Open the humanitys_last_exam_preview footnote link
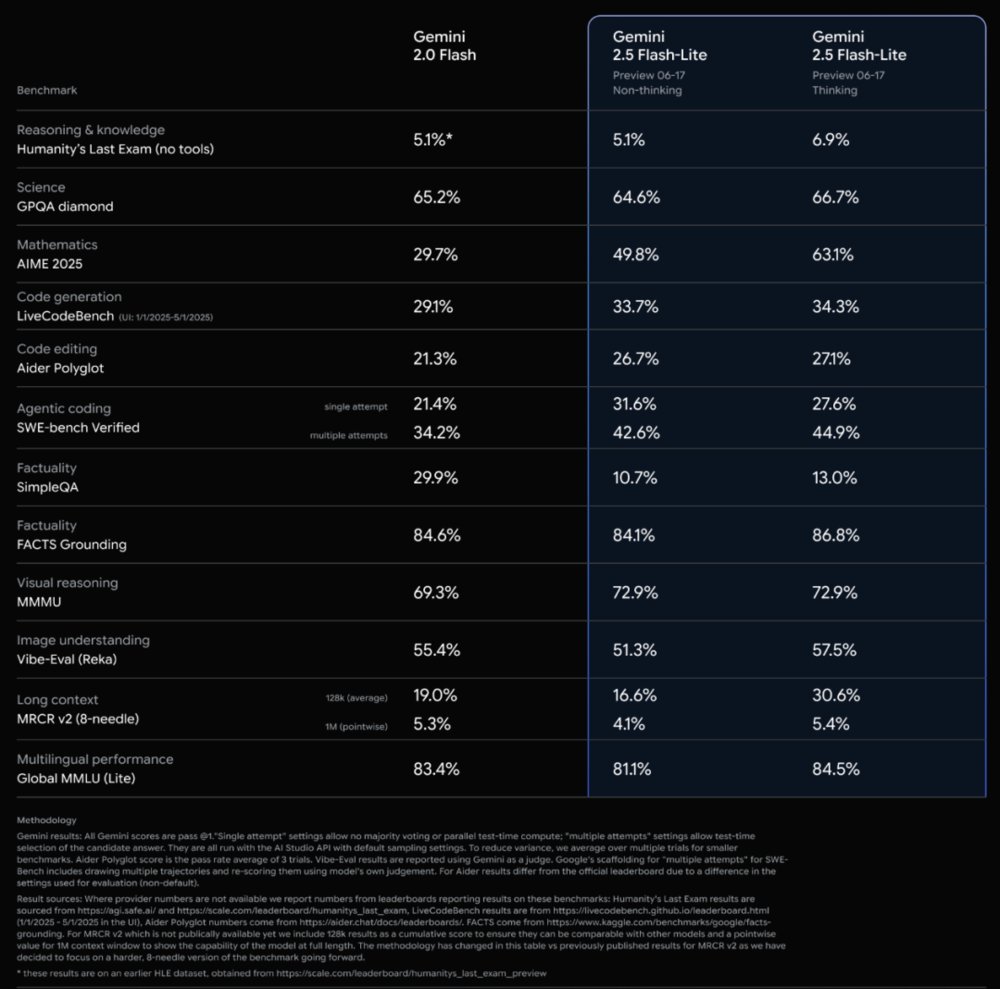Viewport: 1000px width, 989px height. 412,973
